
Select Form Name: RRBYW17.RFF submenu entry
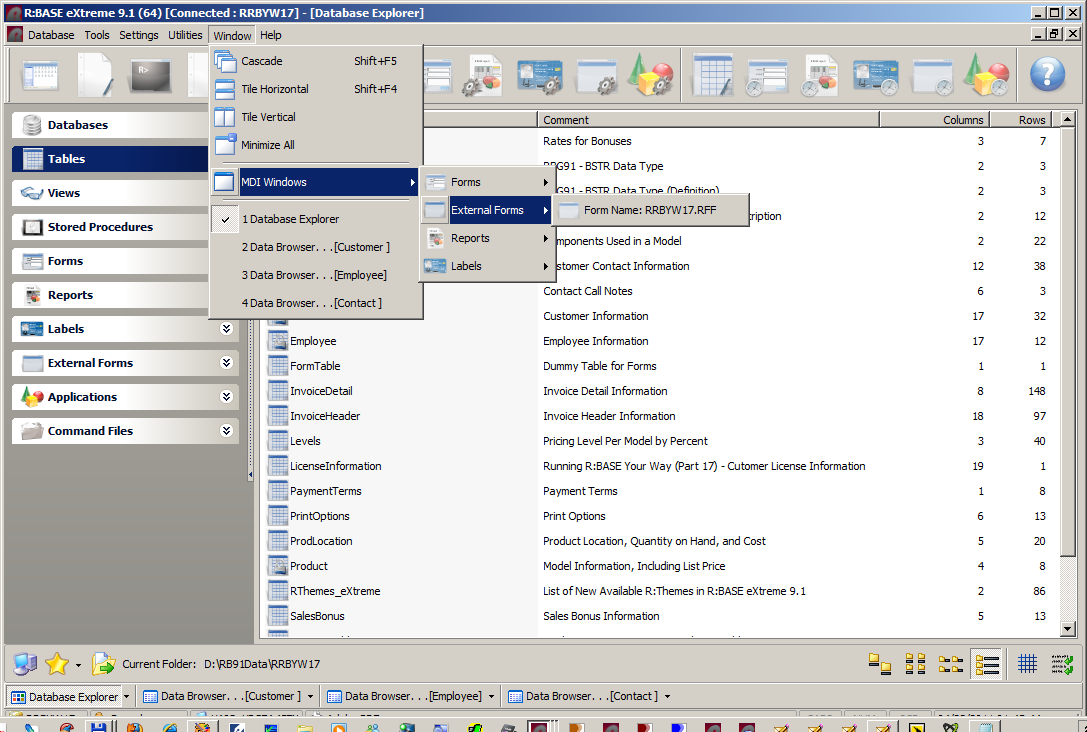pos(650,210)
